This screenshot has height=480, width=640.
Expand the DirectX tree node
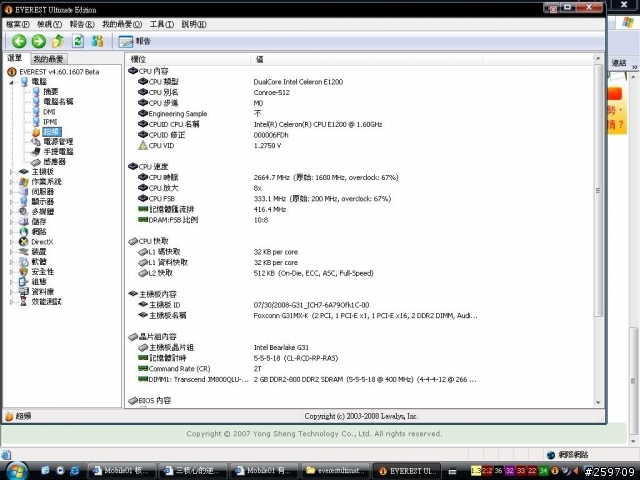point(11,242)
